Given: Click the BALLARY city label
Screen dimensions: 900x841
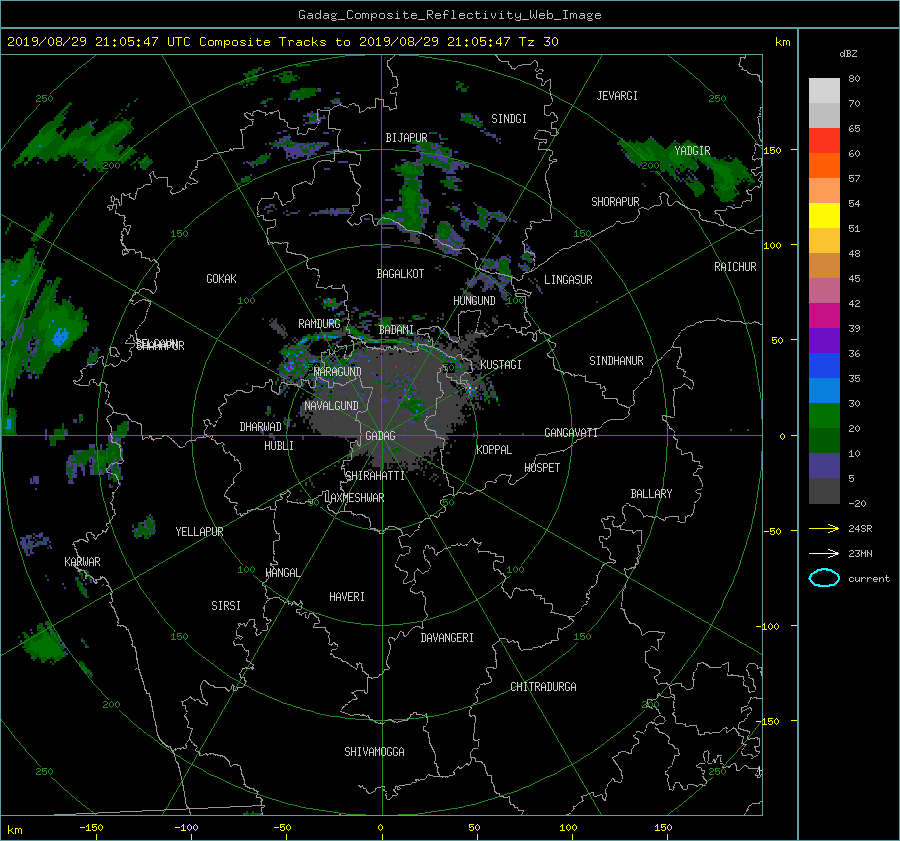Looking at the screenshot, I should pos(651,494).
